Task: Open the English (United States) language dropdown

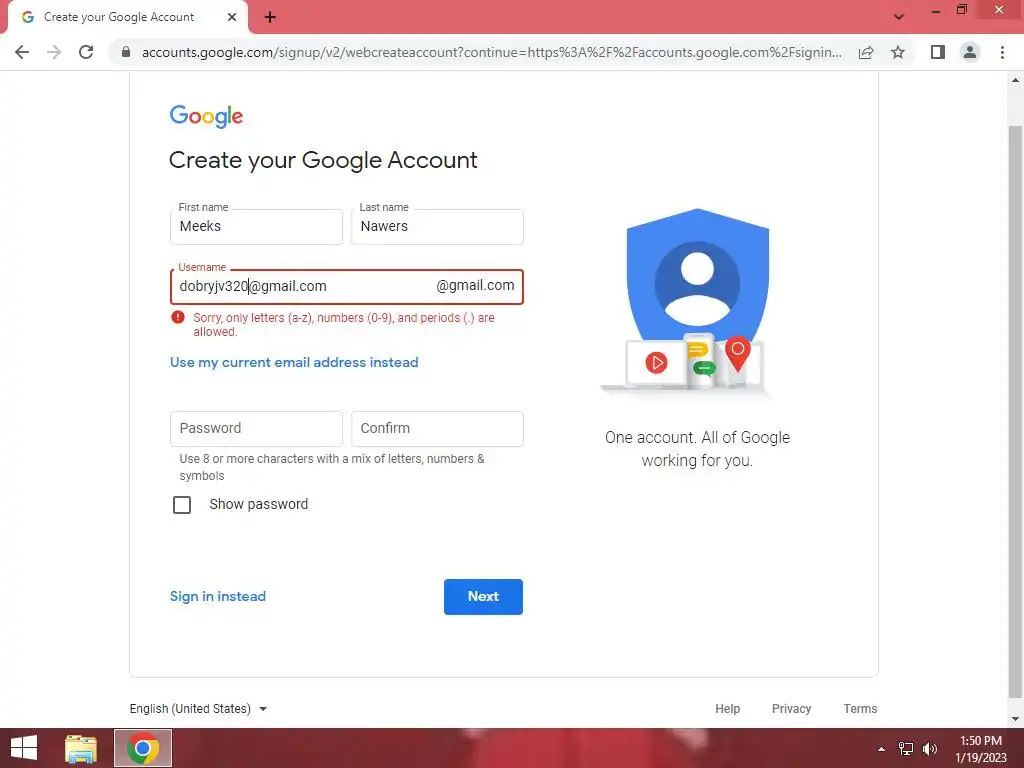Action: [x=199, y=709]
